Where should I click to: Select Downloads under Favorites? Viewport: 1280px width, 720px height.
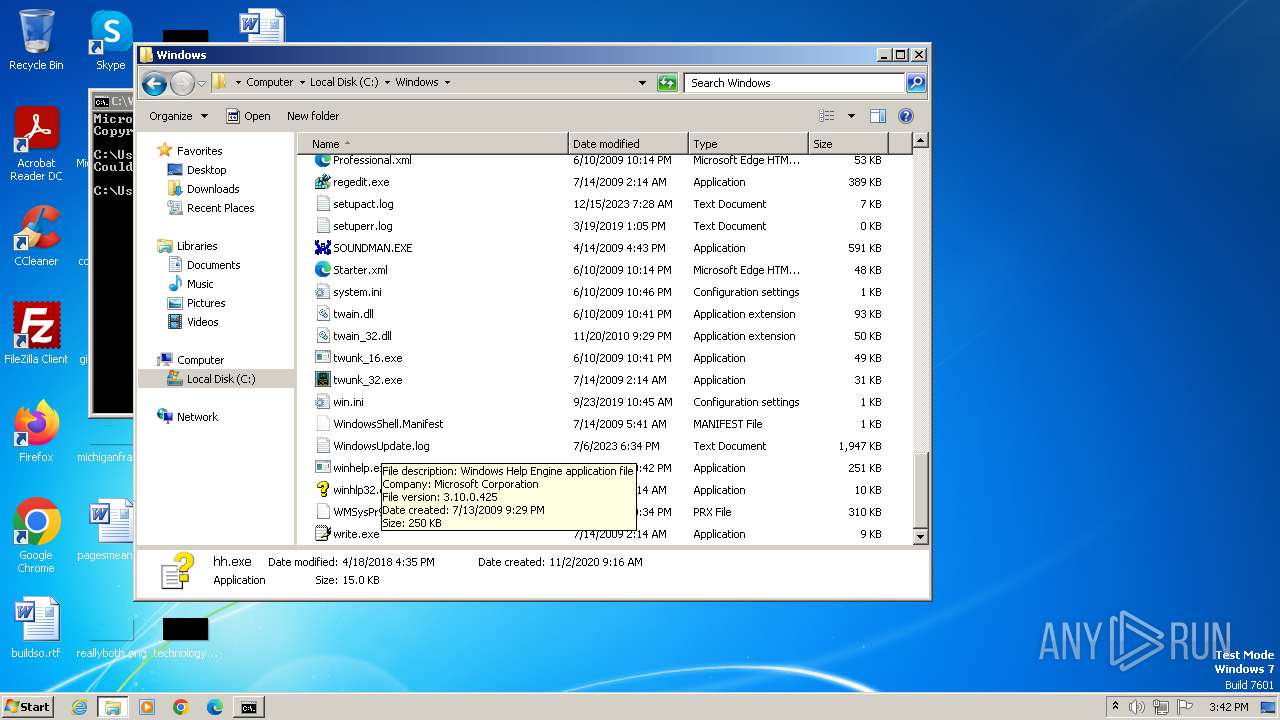point(213,189)
